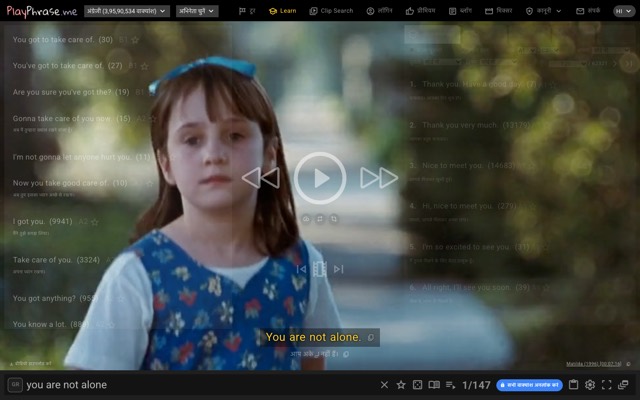Open the blog menu item
This screenshot has width=640, height=400.
point(460,11)
